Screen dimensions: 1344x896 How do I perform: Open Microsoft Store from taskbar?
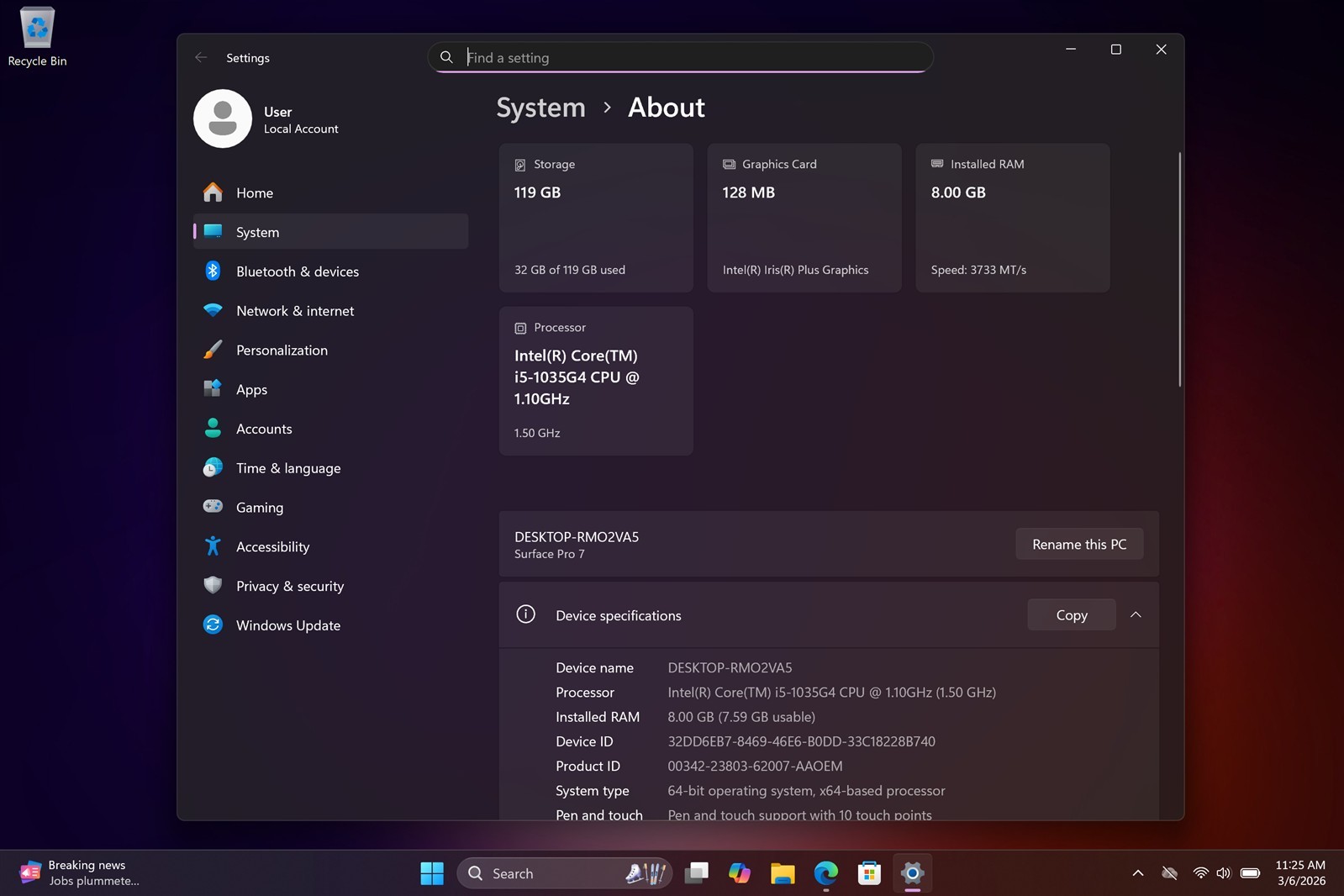coord(869,873)
